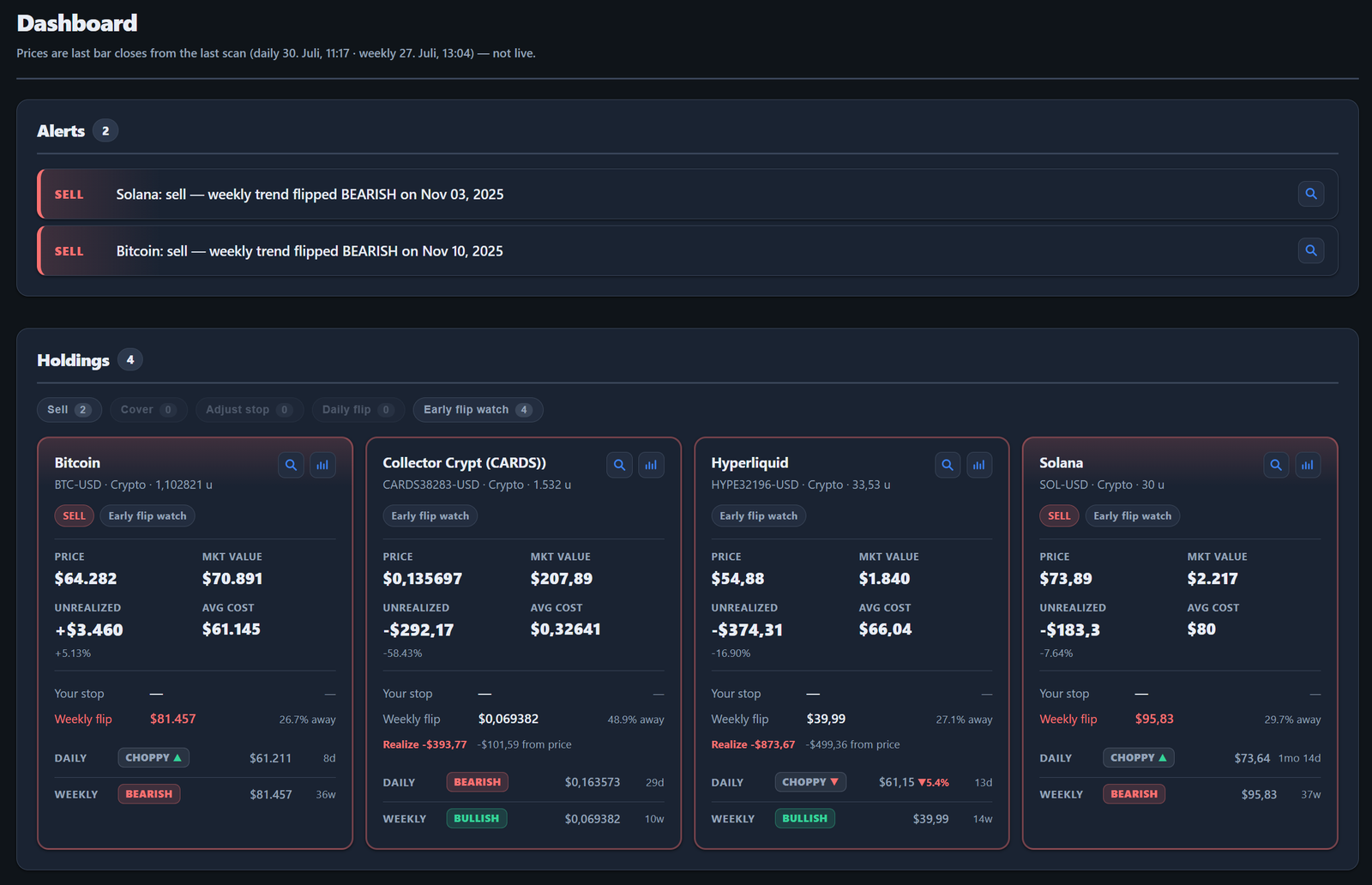Click Solana's weekly flip value $95,83 in red

coord(1154,719)
